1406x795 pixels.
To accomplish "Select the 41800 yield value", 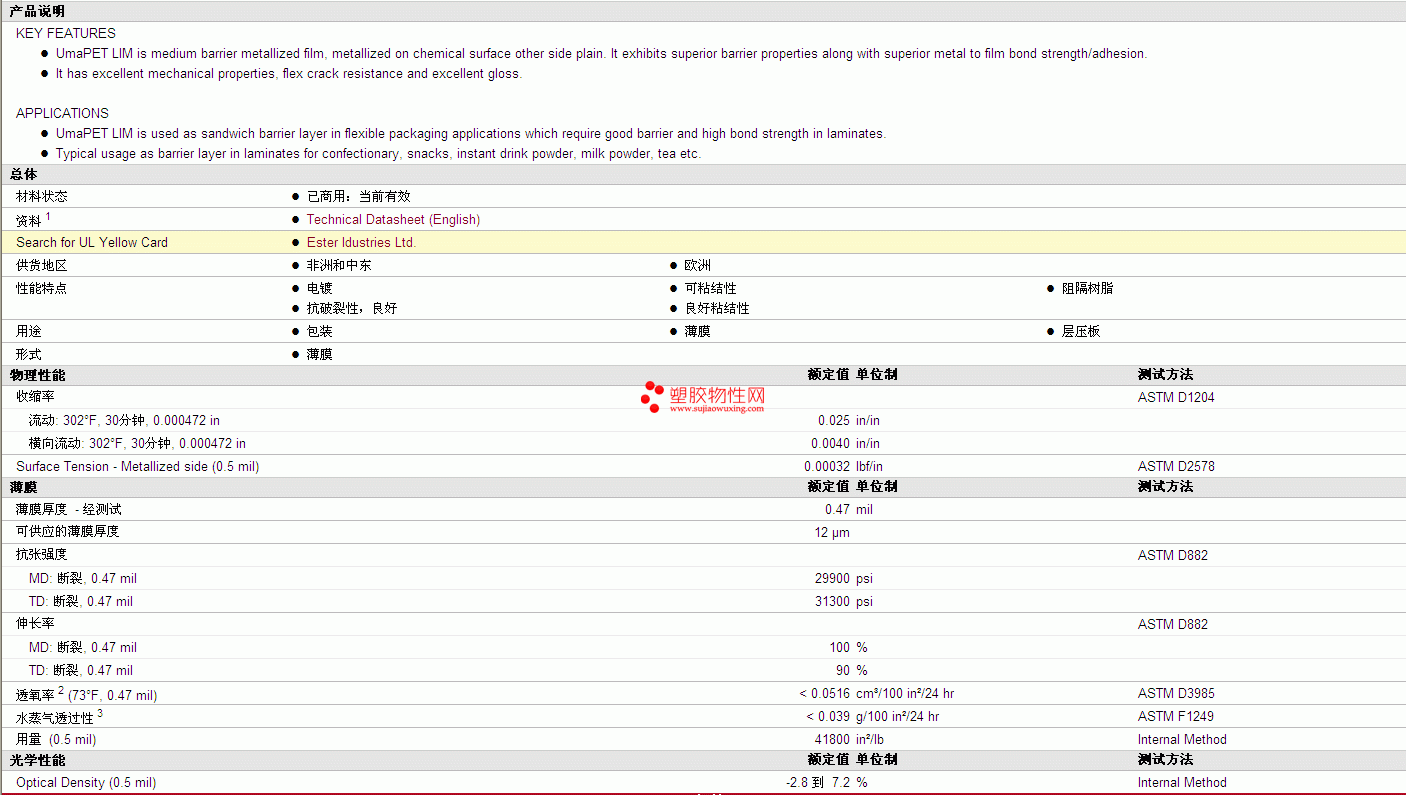I will pos(832,740).
